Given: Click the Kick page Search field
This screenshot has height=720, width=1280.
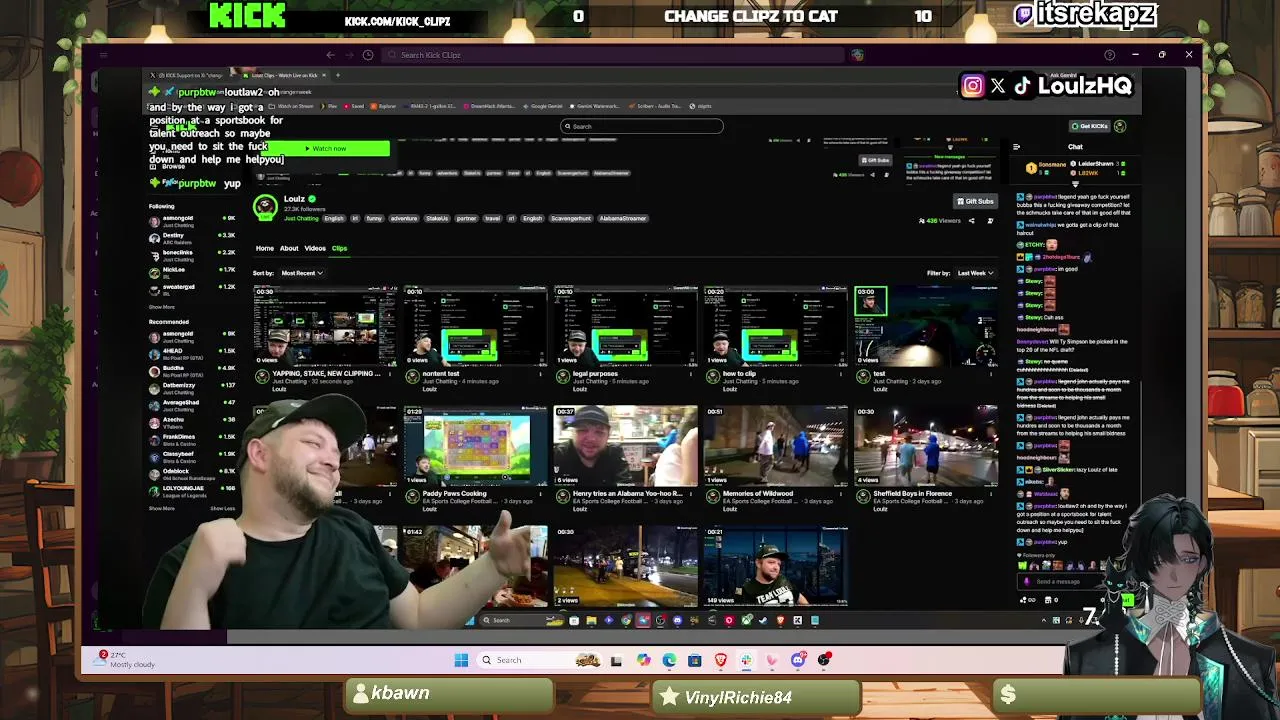Looking at the screenshot, I should click(642, 126).
